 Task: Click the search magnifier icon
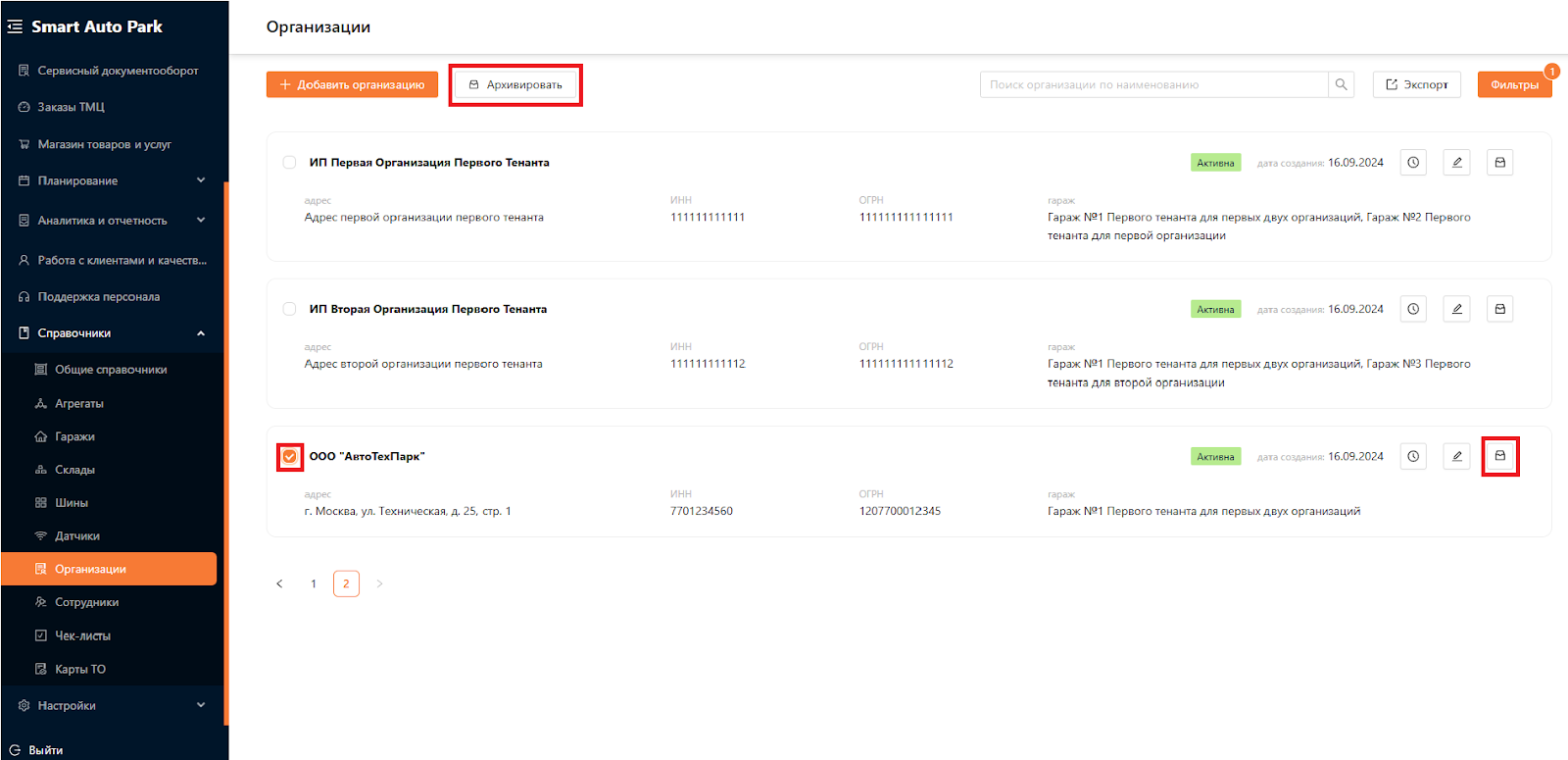tap(1341, 84)
